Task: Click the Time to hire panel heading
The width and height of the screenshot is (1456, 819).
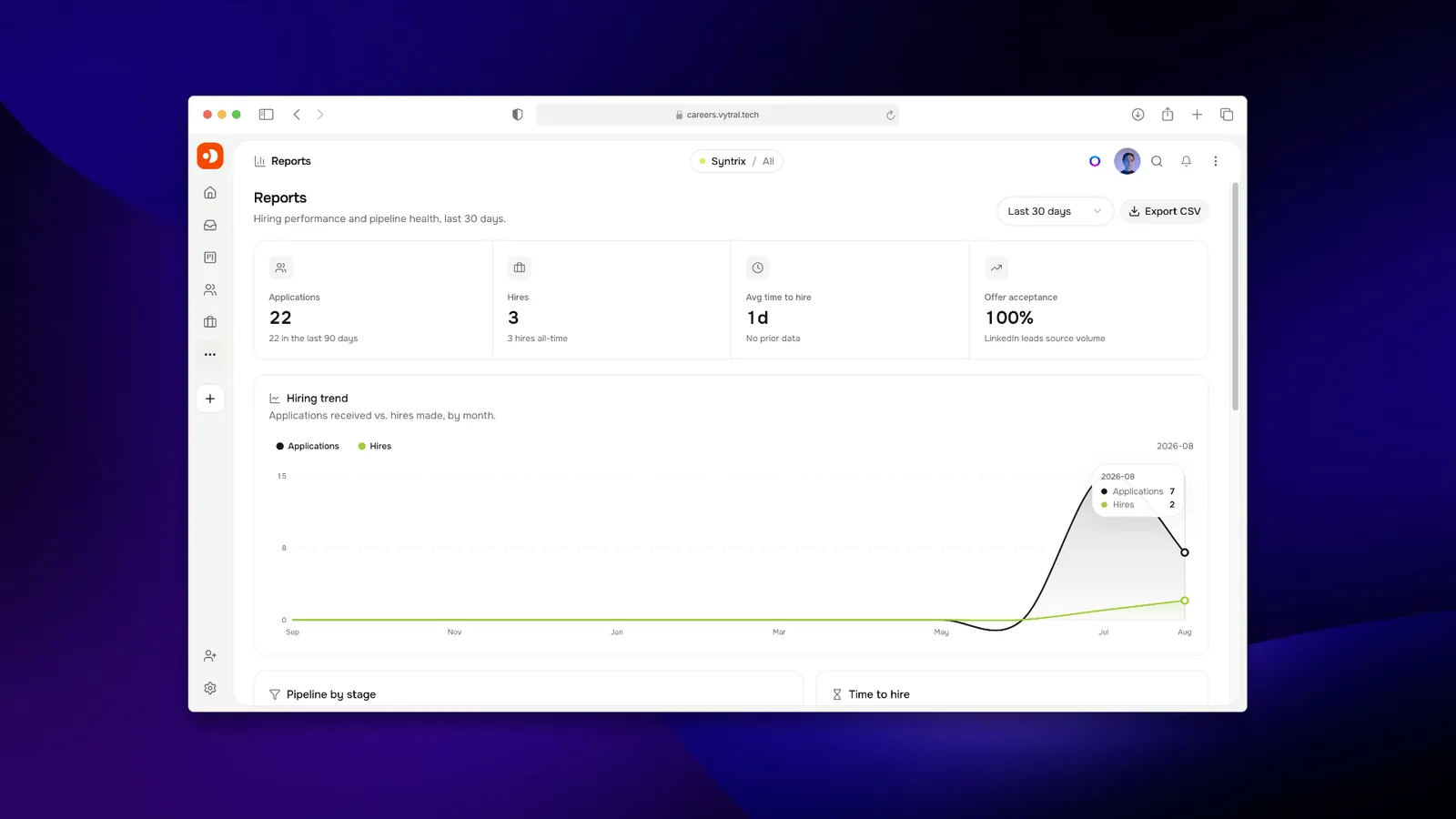Action: (x=879, y=694)
